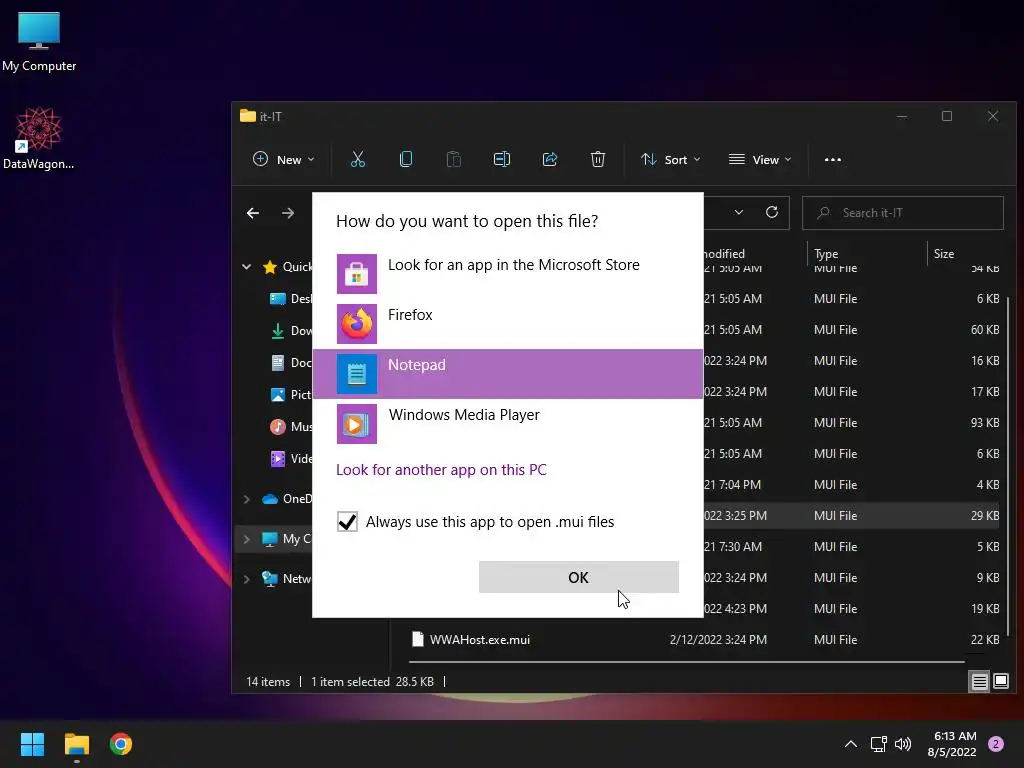Click Look for an app in the Microsoft Store
This screenshot has width=1024, height=768.
tap(514, 264)
